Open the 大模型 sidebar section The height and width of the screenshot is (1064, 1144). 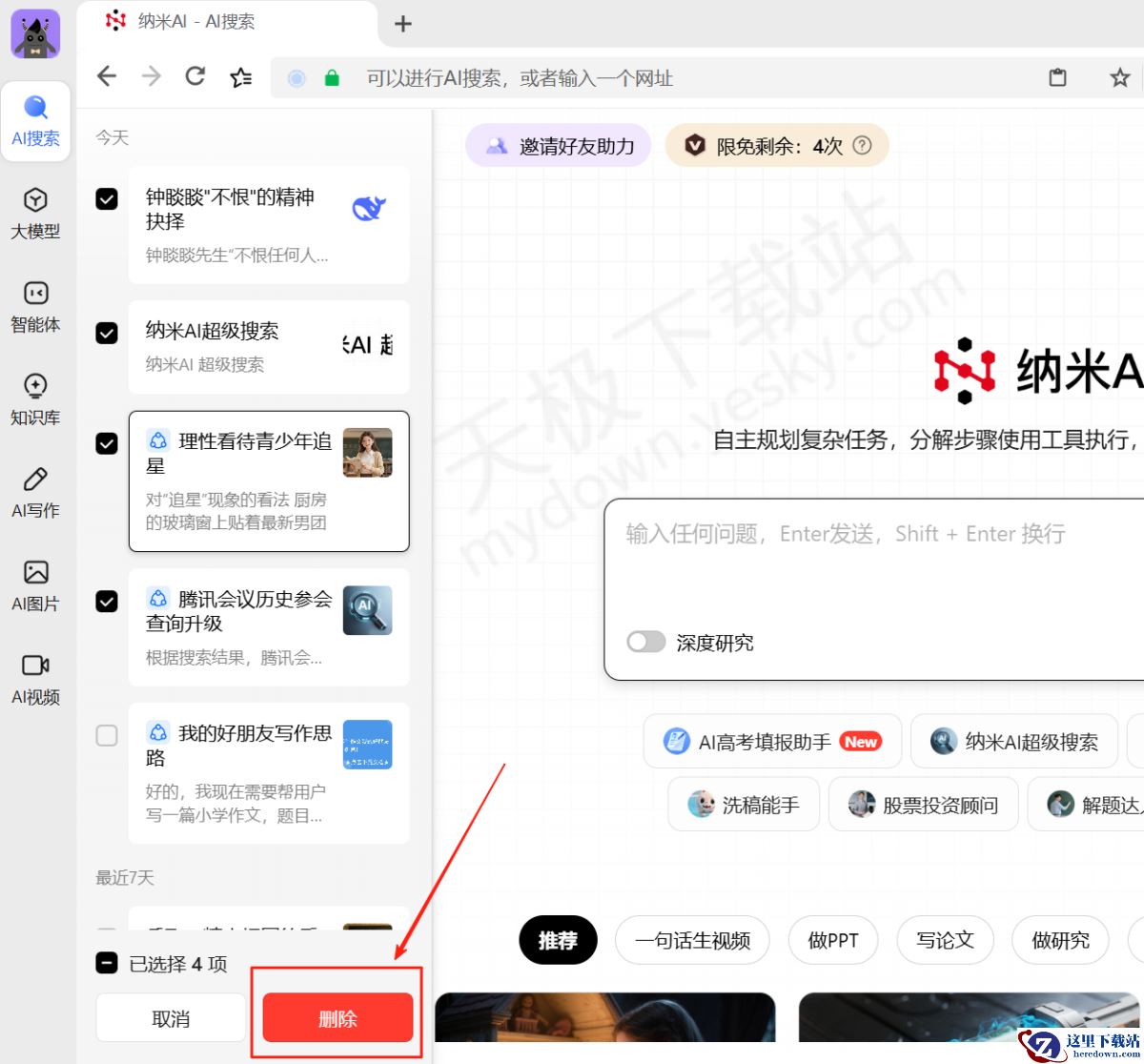[x=35, y=214]
